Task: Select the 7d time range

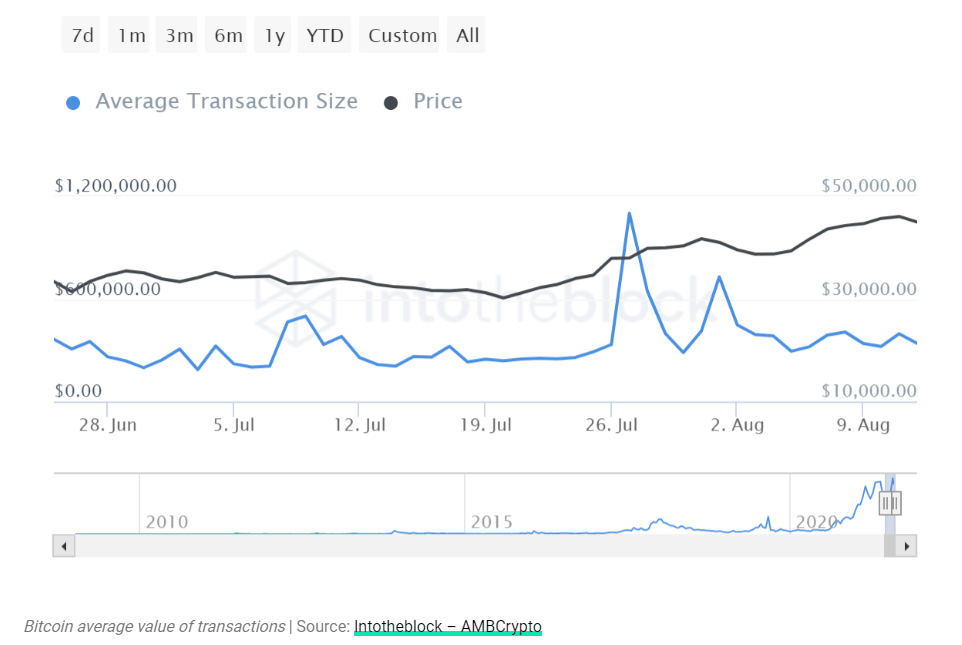Action: coord(81,36)
